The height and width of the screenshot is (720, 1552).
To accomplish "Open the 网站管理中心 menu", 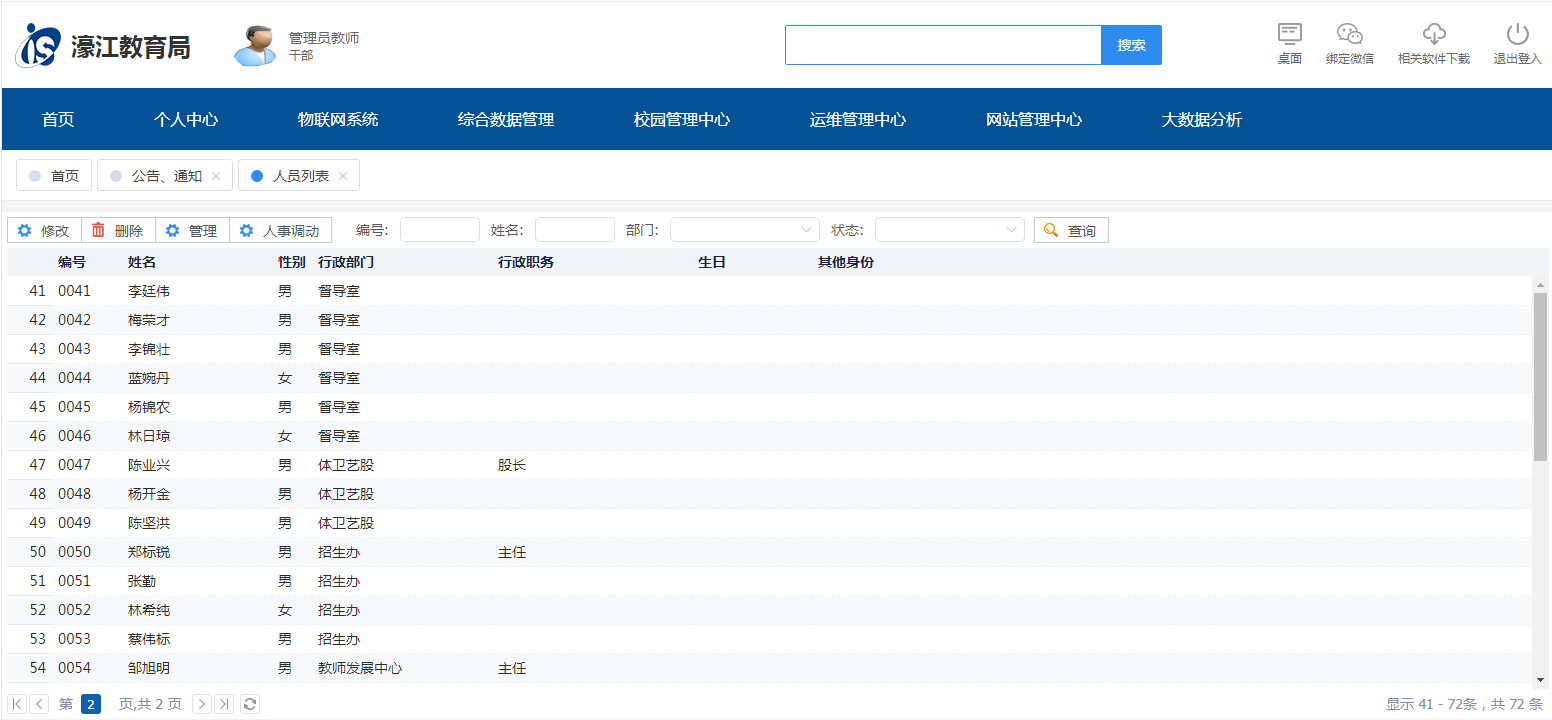I will point(1034,120).
